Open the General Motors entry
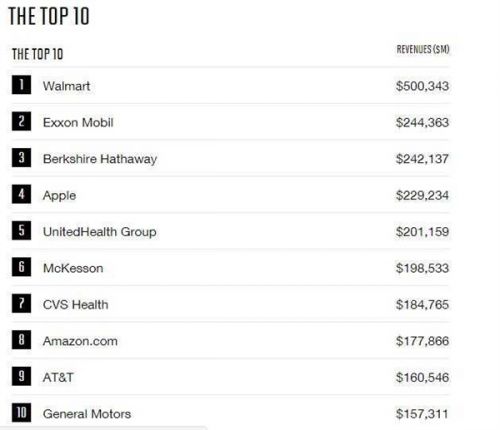Viewport: 500px width, 430px height. [87, 414]
